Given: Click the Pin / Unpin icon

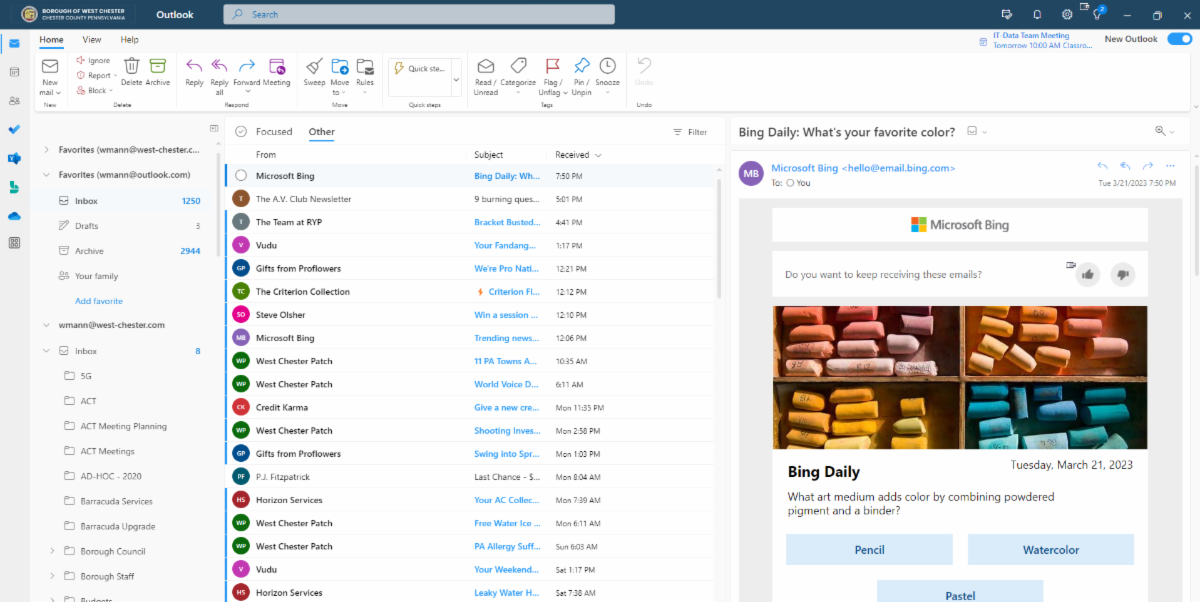Looking at the screenshot, I should point(581,67).
